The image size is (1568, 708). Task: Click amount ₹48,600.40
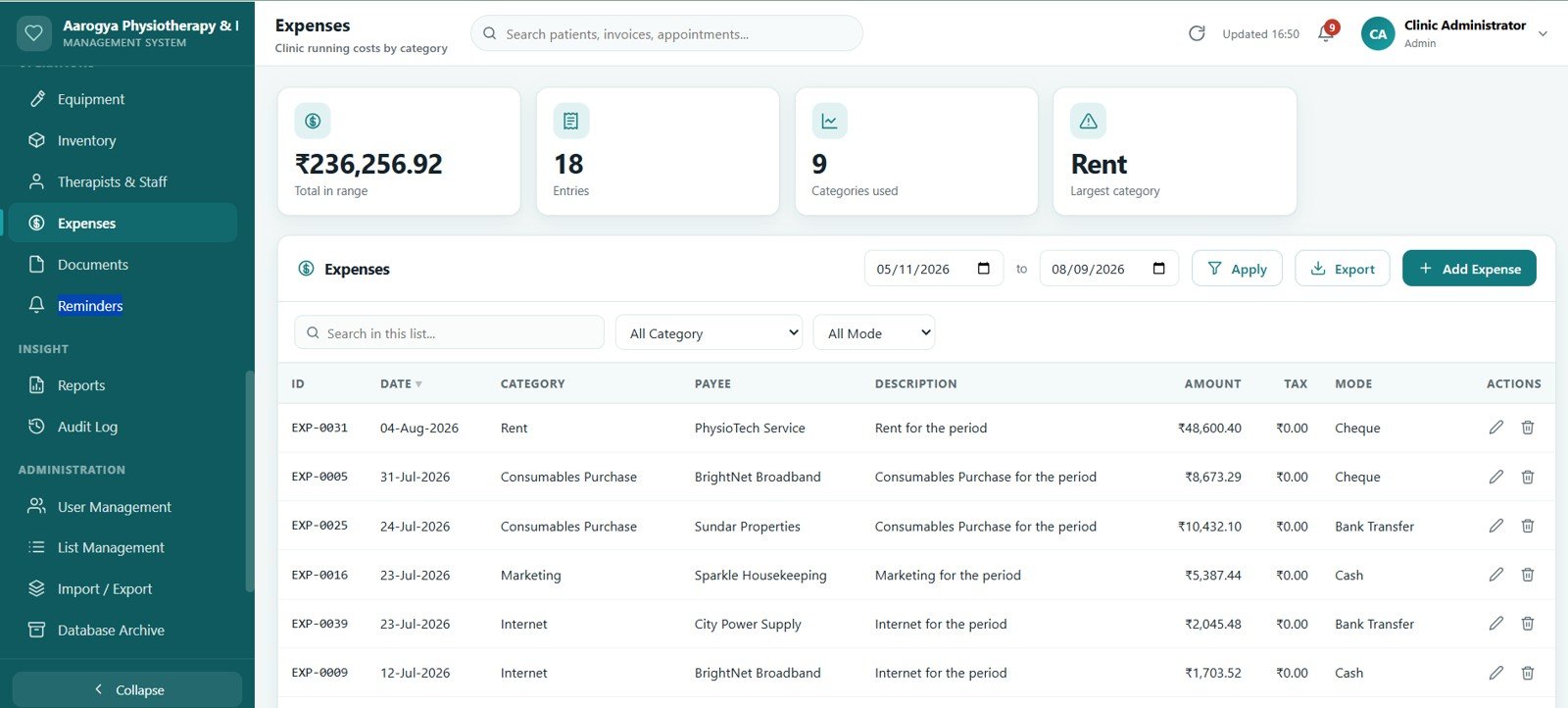1209,428
